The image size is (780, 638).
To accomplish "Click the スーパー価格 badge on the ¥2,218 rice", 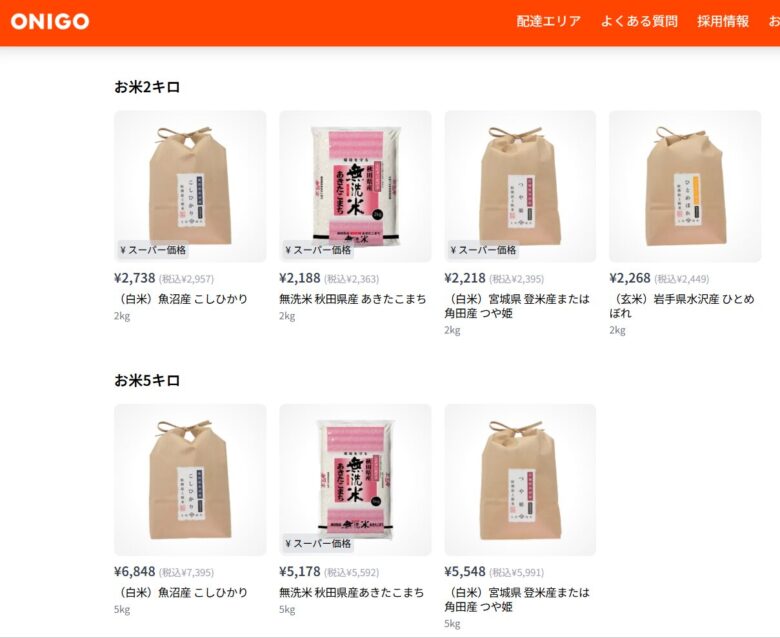I will pos(484,250).
